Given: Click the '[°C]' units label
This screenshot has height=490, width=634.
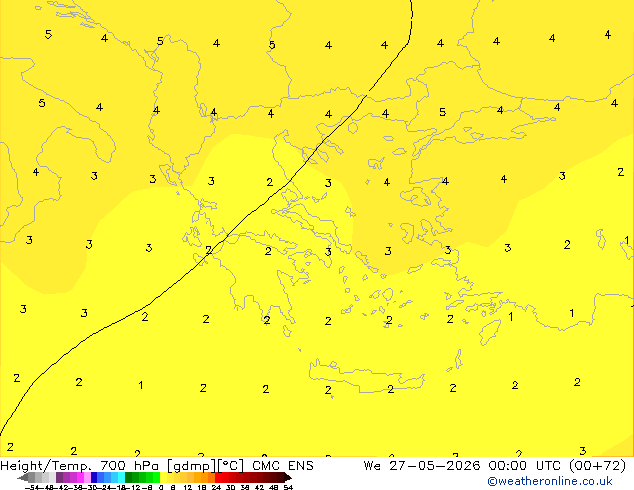Looking at the screenshot, I should click(x=231, y=466).
